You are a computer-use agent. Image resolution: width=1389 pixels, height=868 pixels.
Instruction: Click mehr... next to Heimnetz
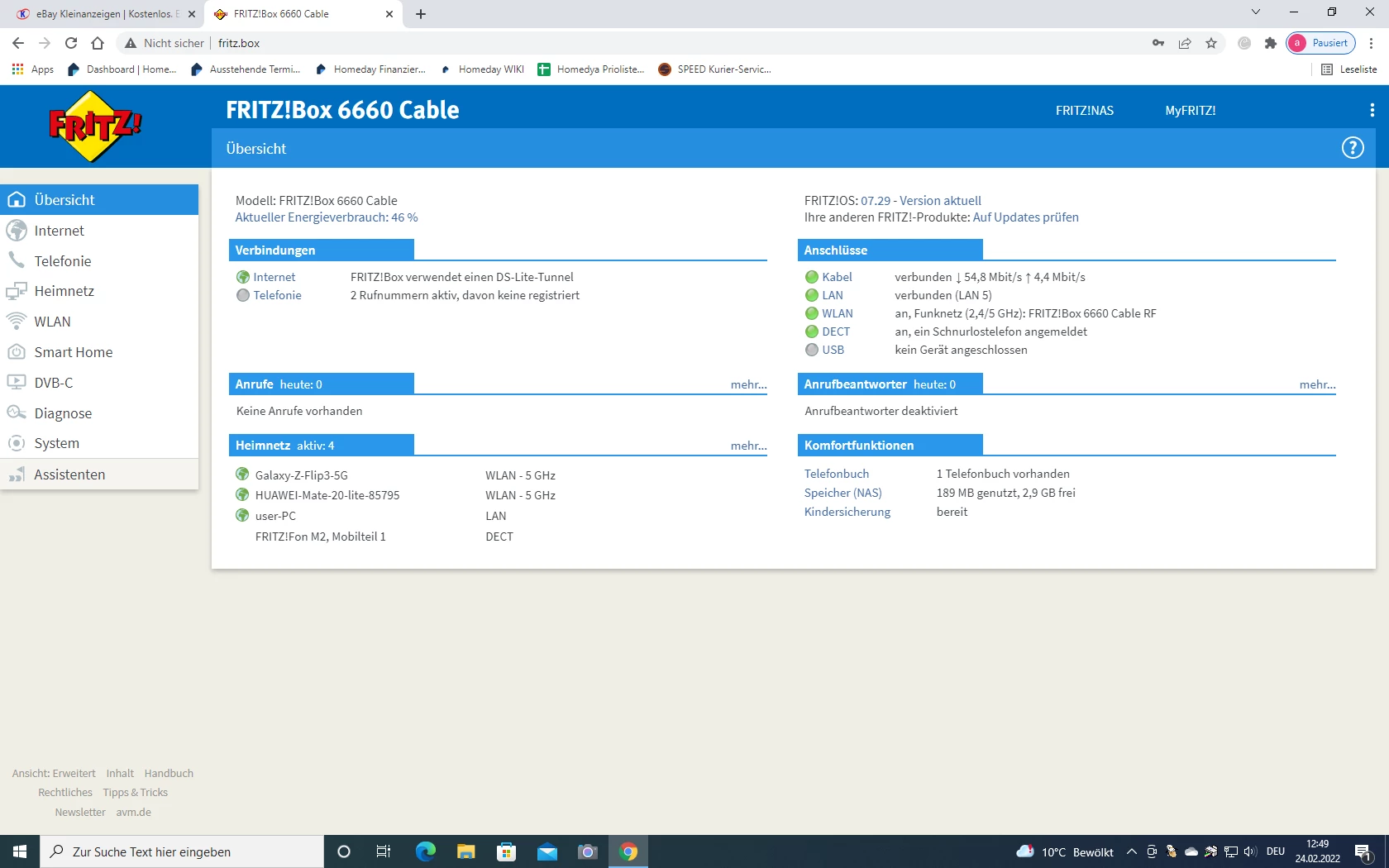click(749, 446)
